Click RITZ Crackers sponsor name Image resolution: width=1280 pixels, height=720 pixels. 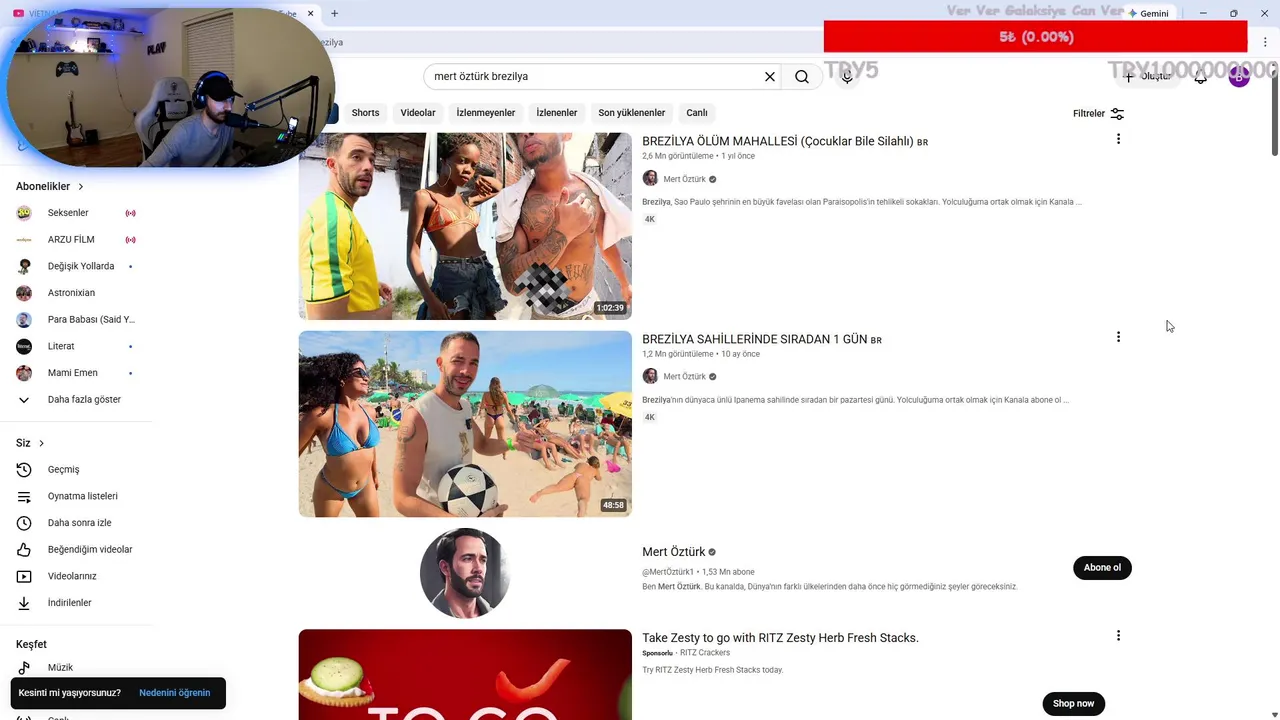click(705, 653)
